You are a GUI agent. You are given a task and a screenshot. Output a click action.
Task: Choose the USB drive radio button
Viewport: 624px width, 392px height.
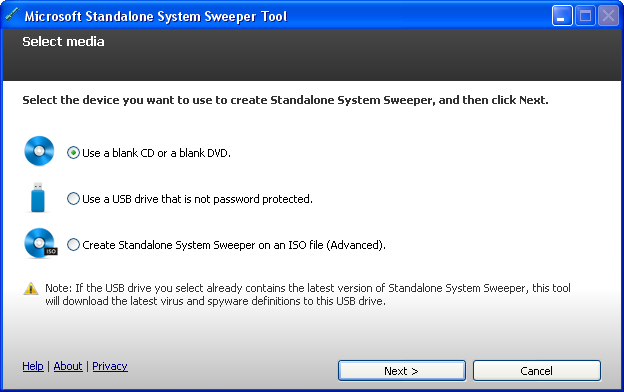point(73,198)
